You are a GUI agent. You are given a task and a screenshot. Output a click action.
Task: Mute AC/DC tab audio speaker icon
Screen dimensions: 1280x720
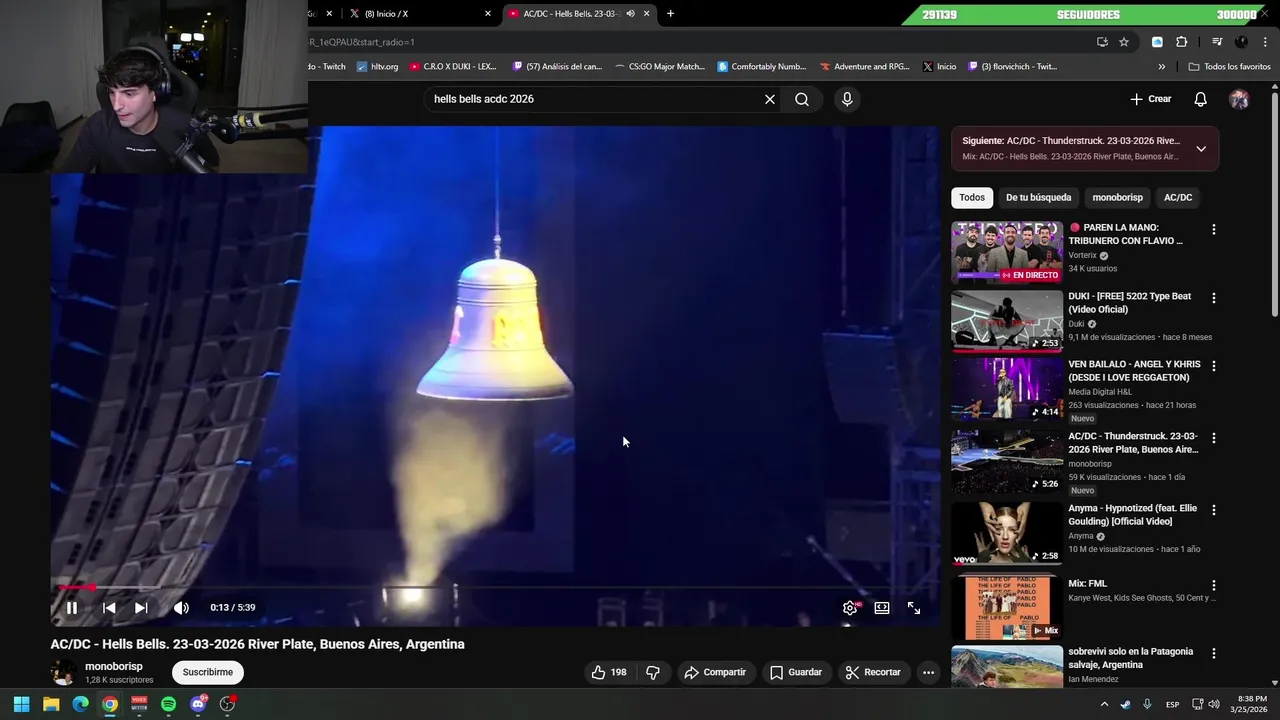(x=630, y=14)
